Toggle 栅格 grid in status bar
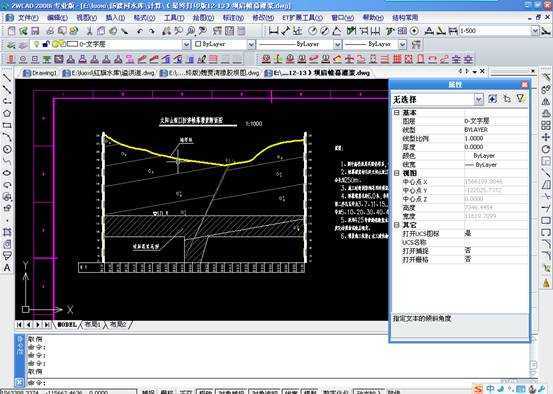Image resolution: width=553 pixels, height=394 pixels. tap(167, 392)
